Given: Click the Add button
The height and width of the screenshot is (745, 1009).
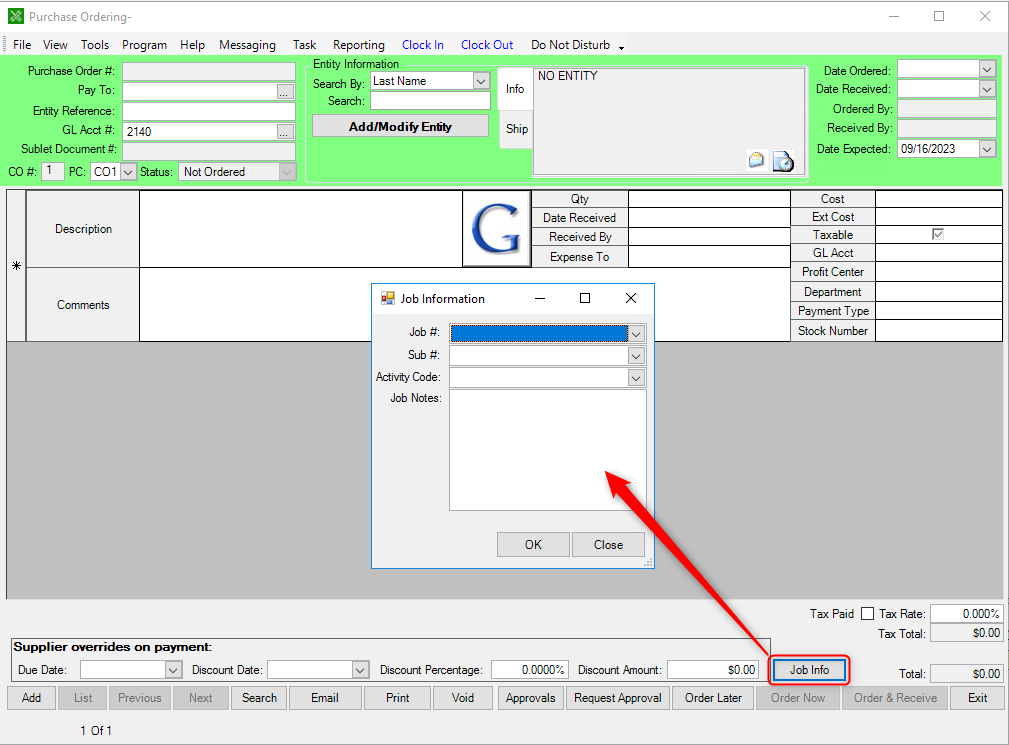Looking at the screenshot, I should pos(32,698).
